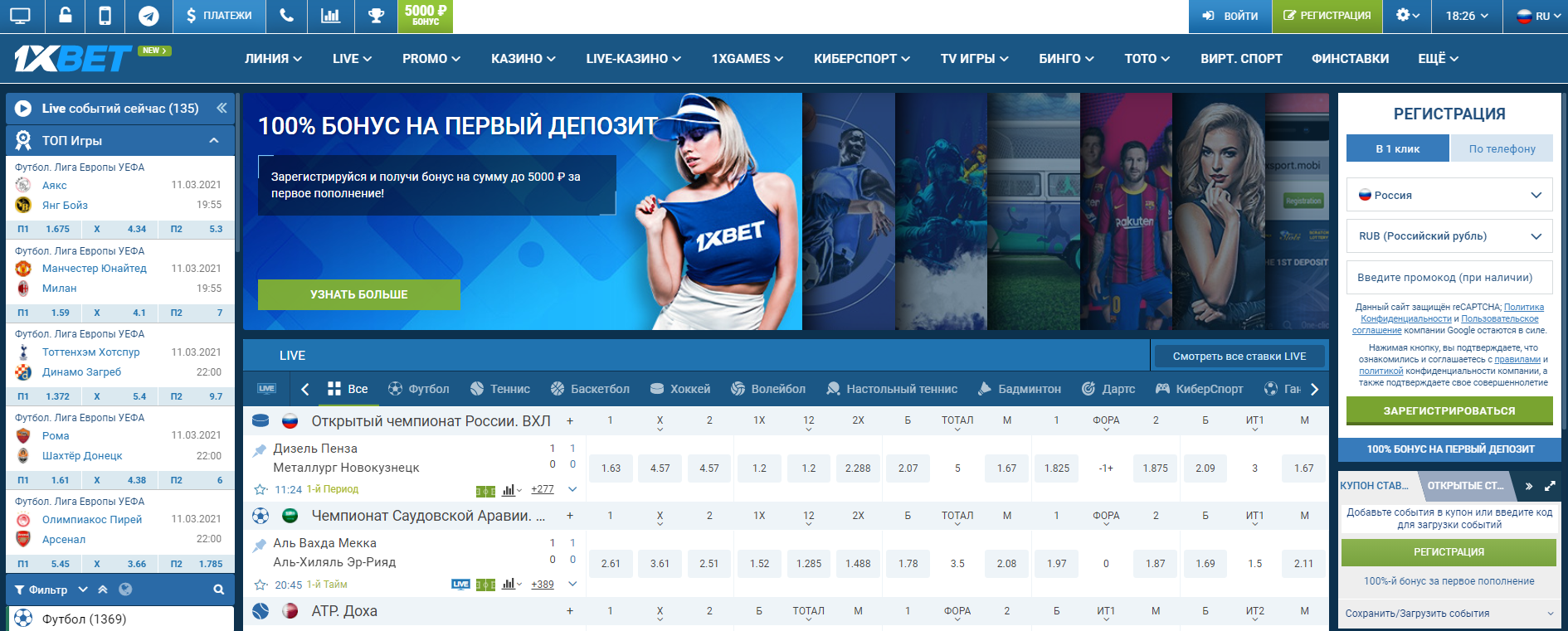Open the RUB currency dropdown
1568x631 pixels.
pos(1449,236)
